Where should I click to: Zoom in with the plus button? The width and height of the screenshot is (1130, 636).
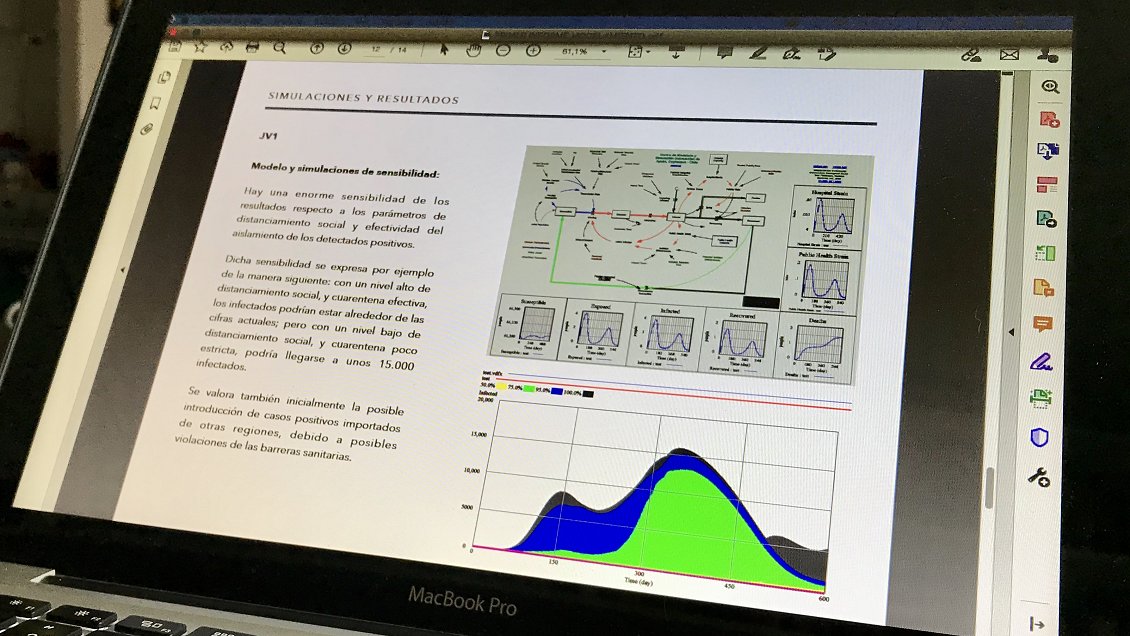pos(533,49)
